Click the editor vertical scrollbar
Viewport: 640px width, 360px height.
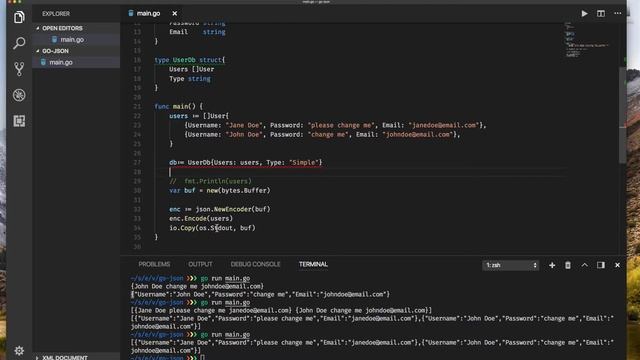[622, 114]
